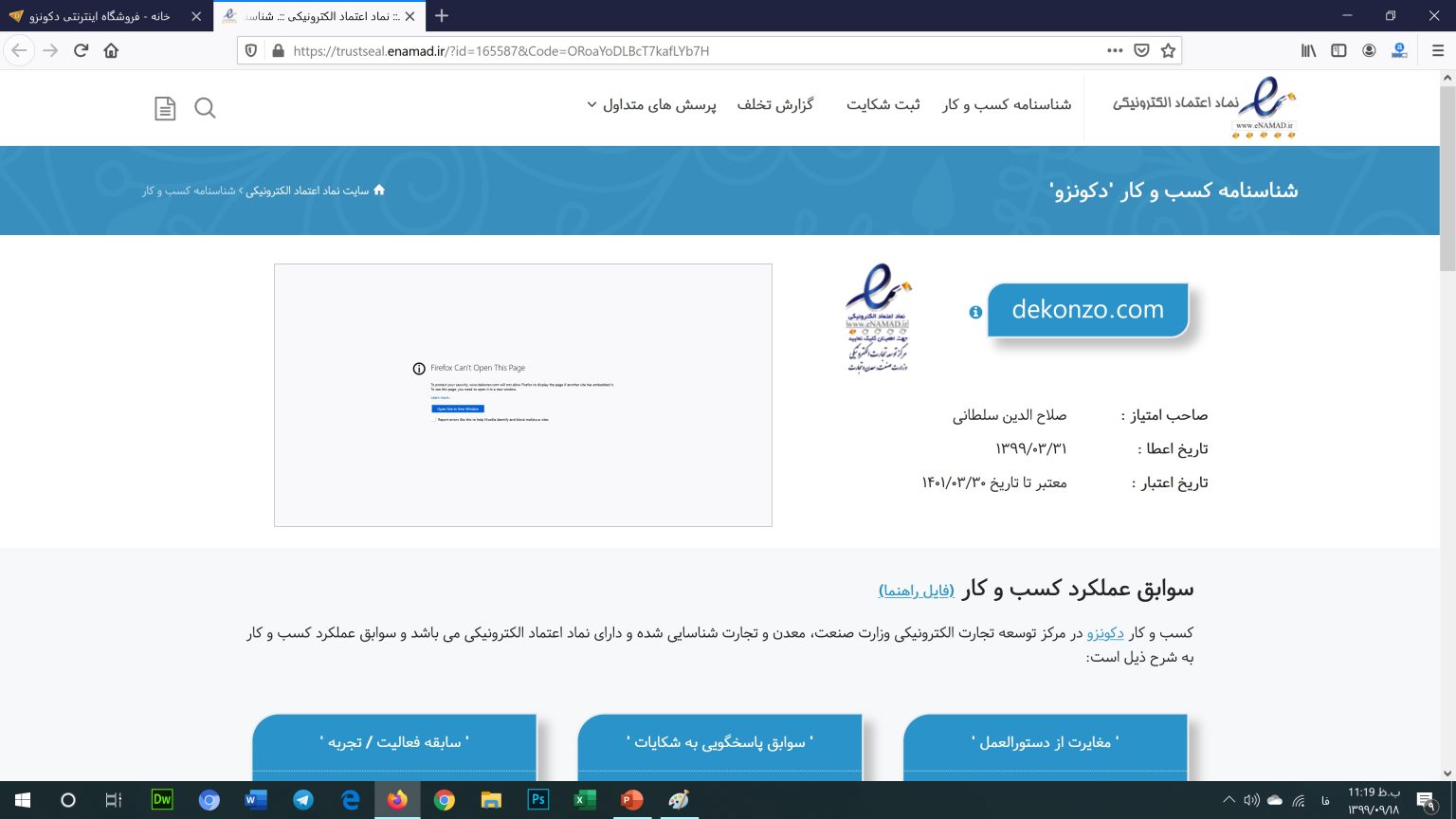Click the سابقه فعالیت / تجربه card header

tap(394, 742)
